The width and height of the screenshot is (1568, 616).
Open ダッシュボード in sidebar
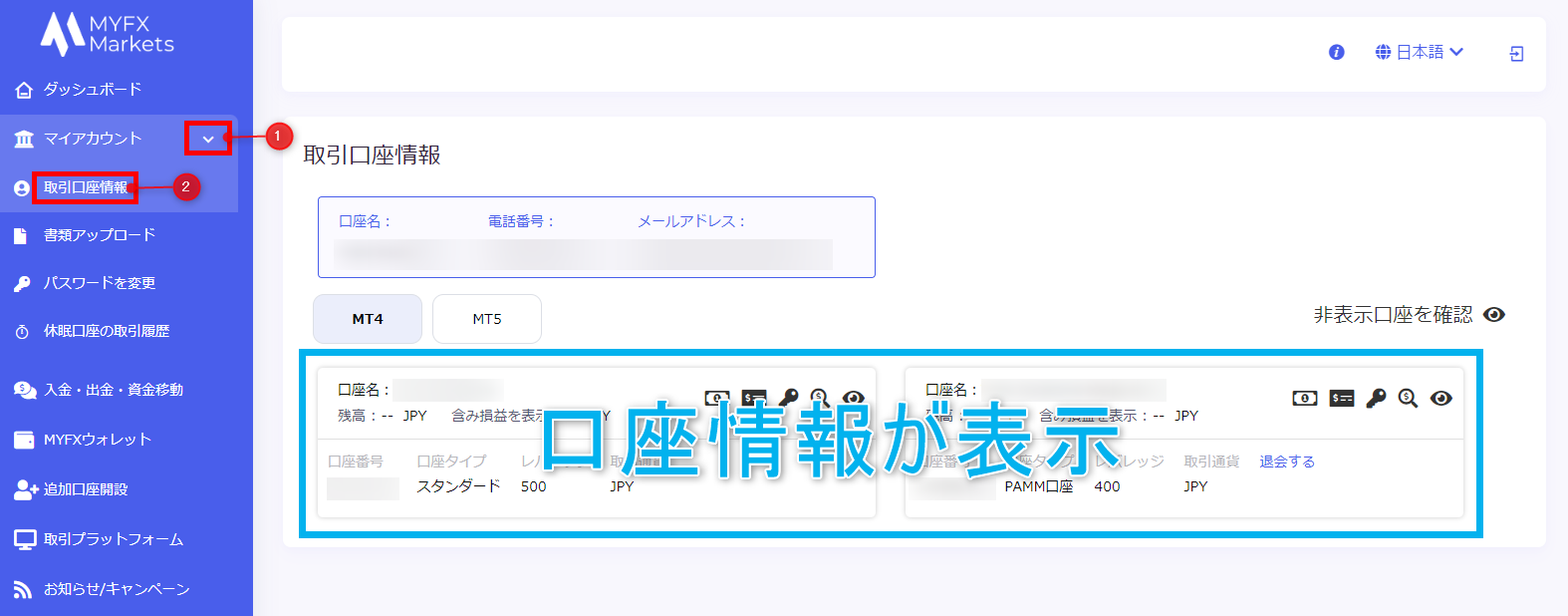point(92,90)
